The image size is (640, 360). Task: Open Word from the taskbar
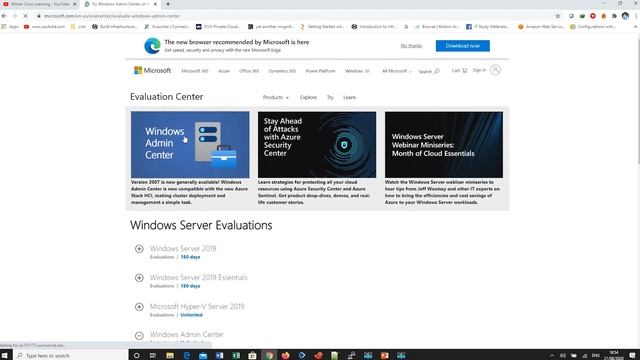point(220,356)
